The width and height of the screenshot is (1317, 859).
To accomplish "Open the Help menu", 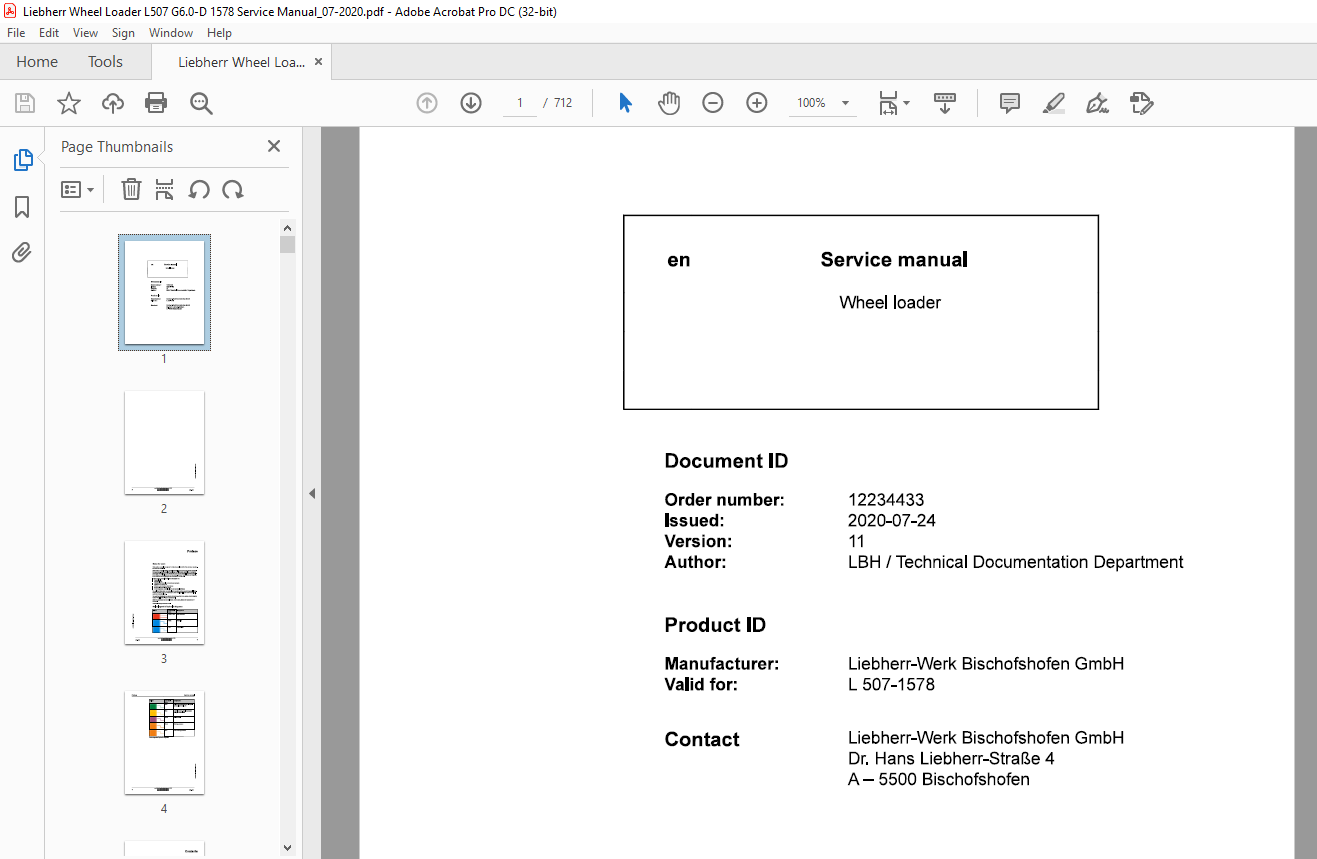I will [x=219, y=33].
